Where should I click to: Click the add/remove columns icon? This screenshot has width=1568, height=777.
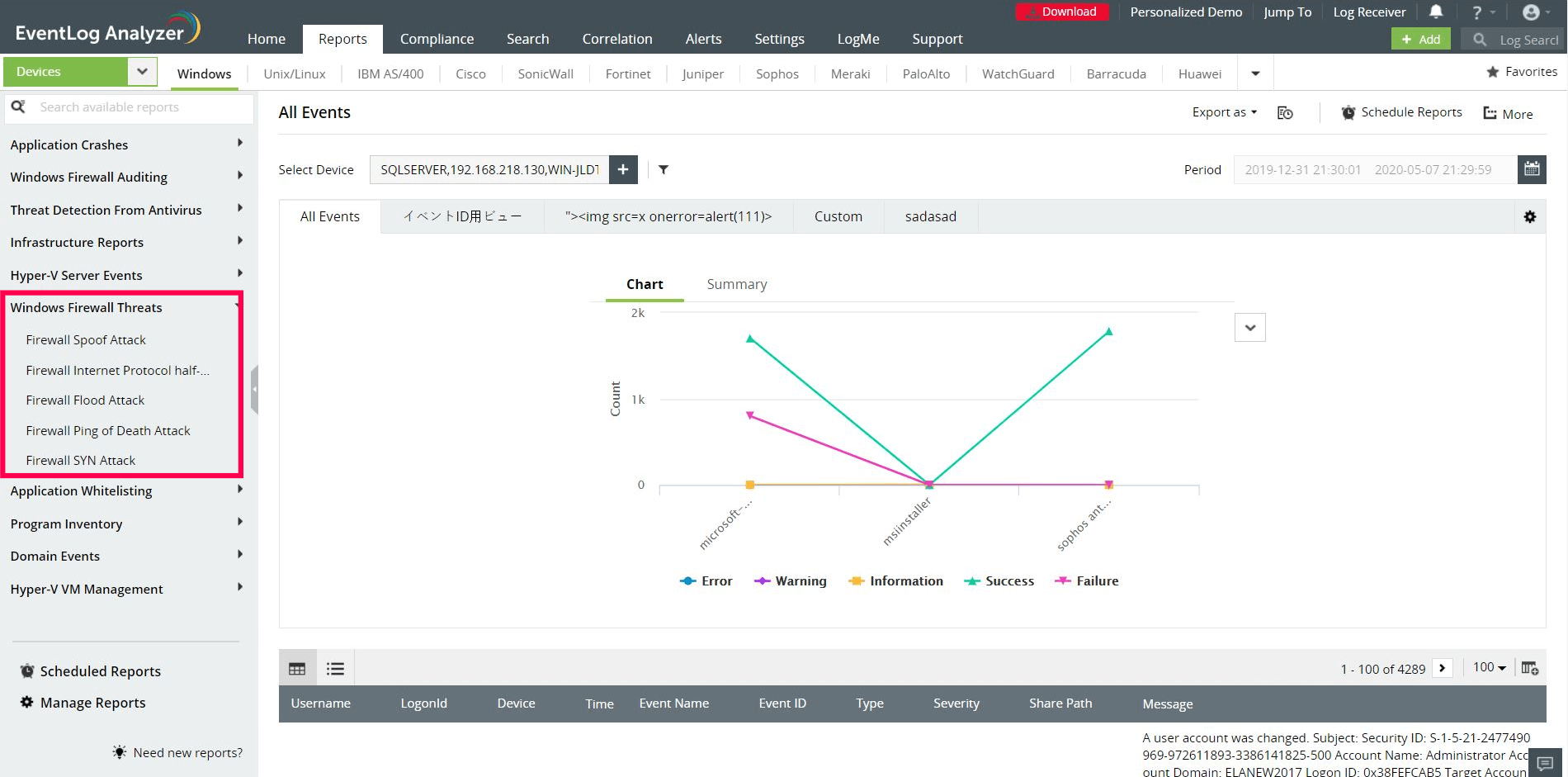[1529, 668]
